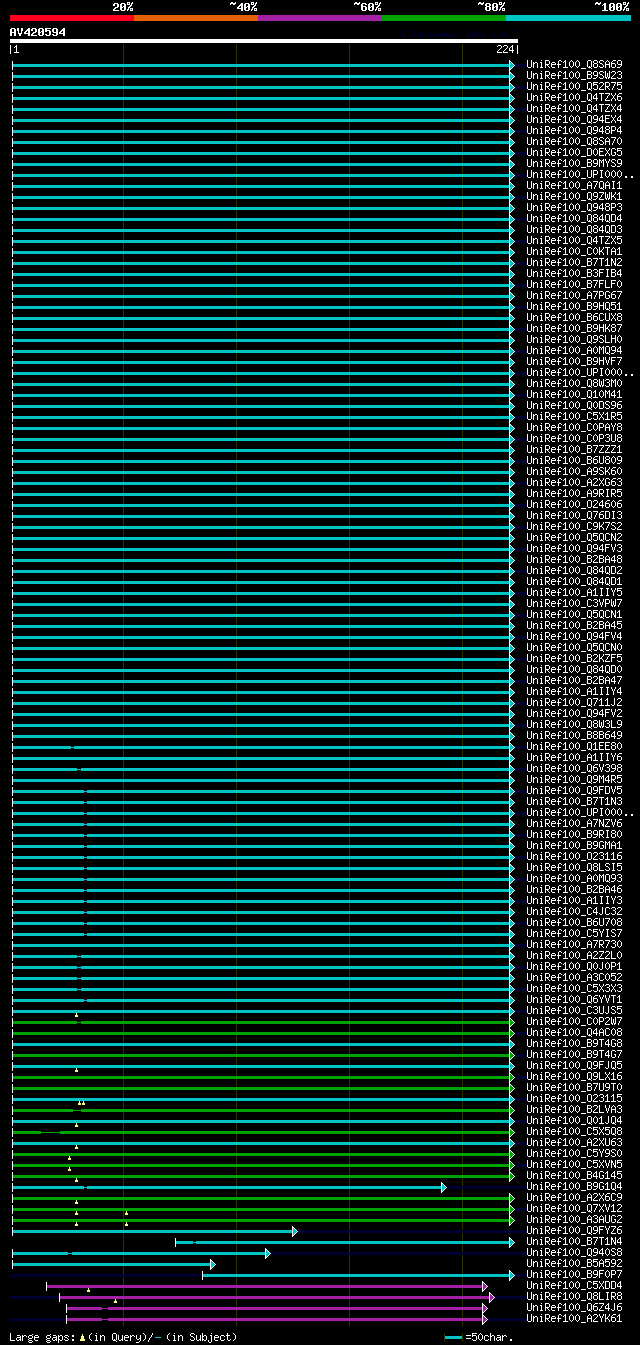Select the UniRef100_Q9ZWK1 label
Image resolution: width=640 pixels, height=1345 pixels.
coord(574,196)
